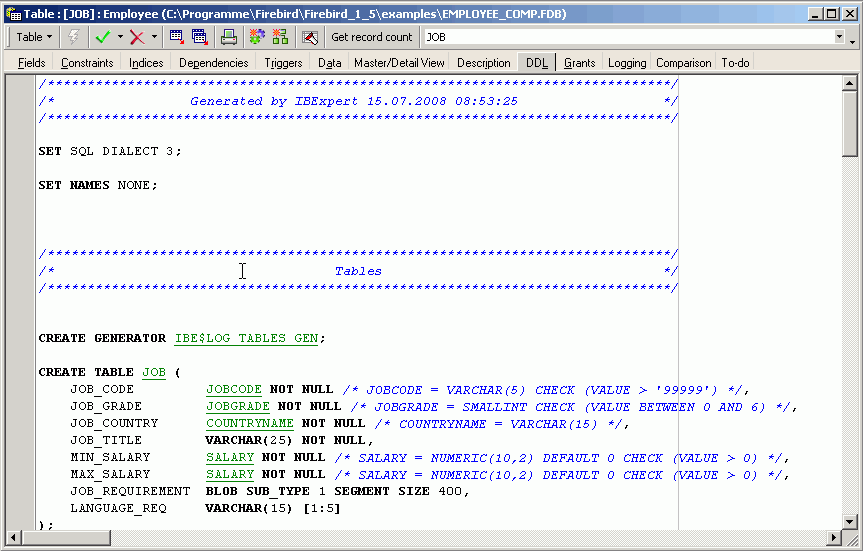Click the 'SET SQL DIALECT 3;' line
This screenshot has width=863, height=551.
110,151
